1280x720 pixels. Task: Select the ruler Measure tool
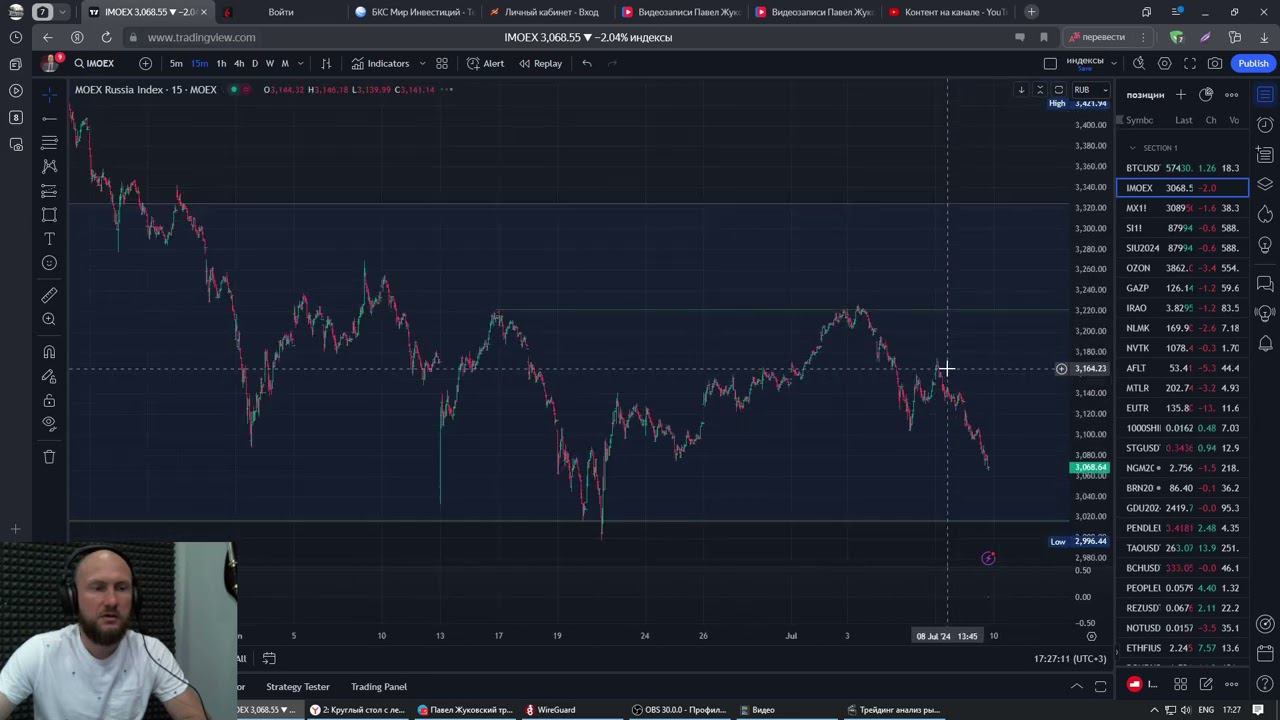pyautogui.click(x=49, y=295)
